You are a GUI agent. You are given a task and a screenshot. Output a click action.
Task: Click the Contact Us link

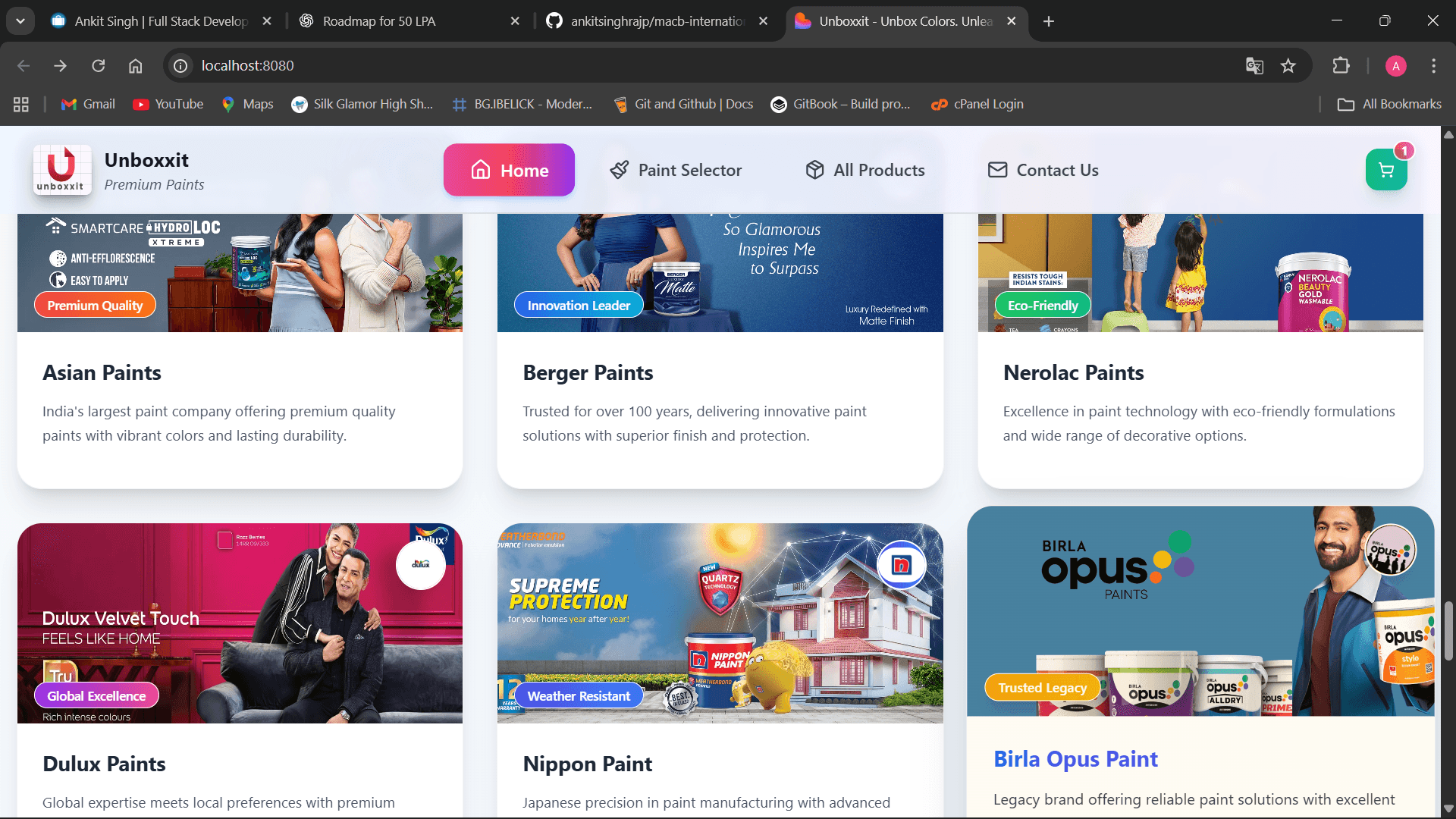1043,170
